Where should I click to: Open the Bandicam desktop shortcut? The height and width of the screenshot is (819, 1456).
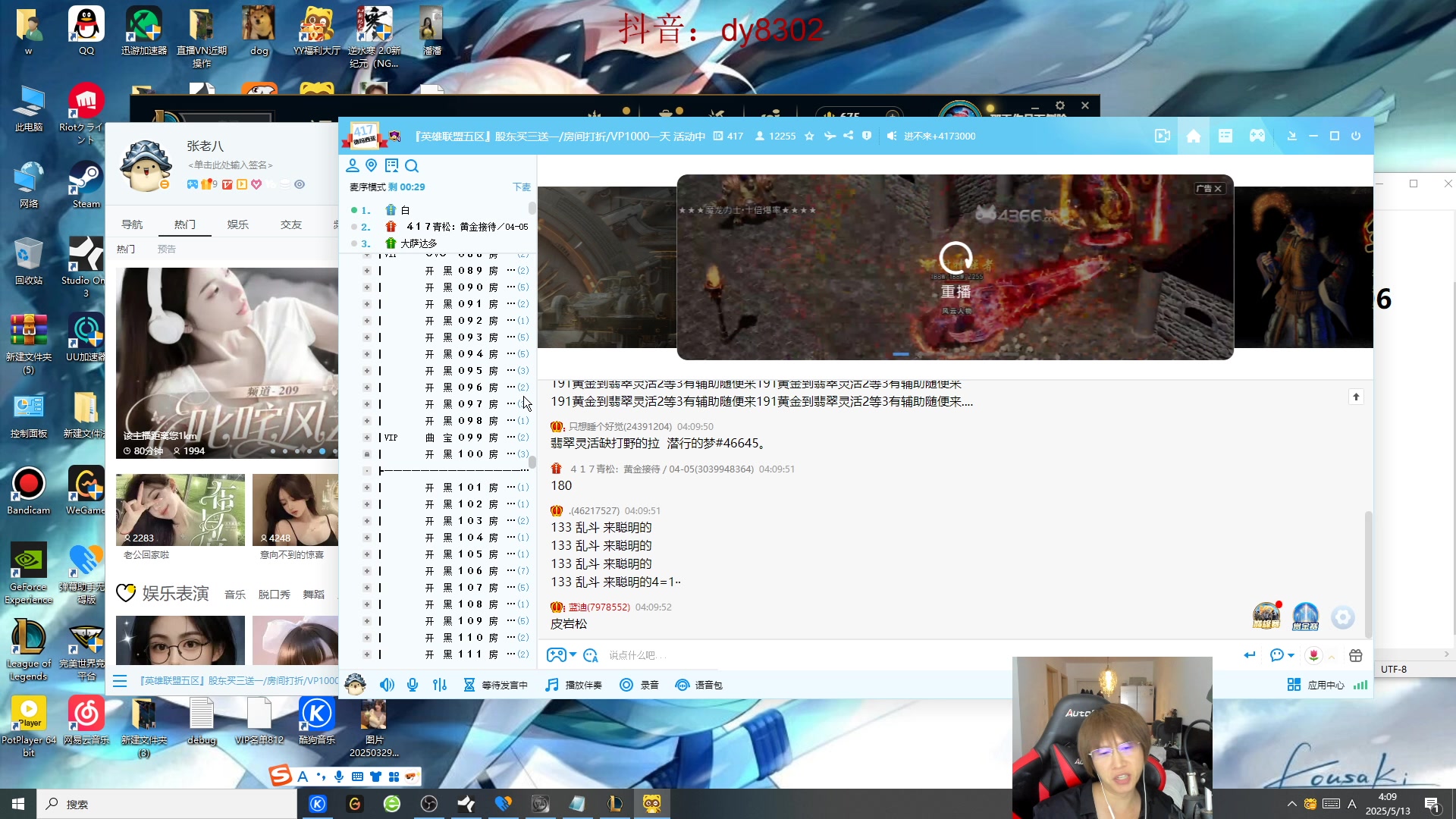coord(29,491)
